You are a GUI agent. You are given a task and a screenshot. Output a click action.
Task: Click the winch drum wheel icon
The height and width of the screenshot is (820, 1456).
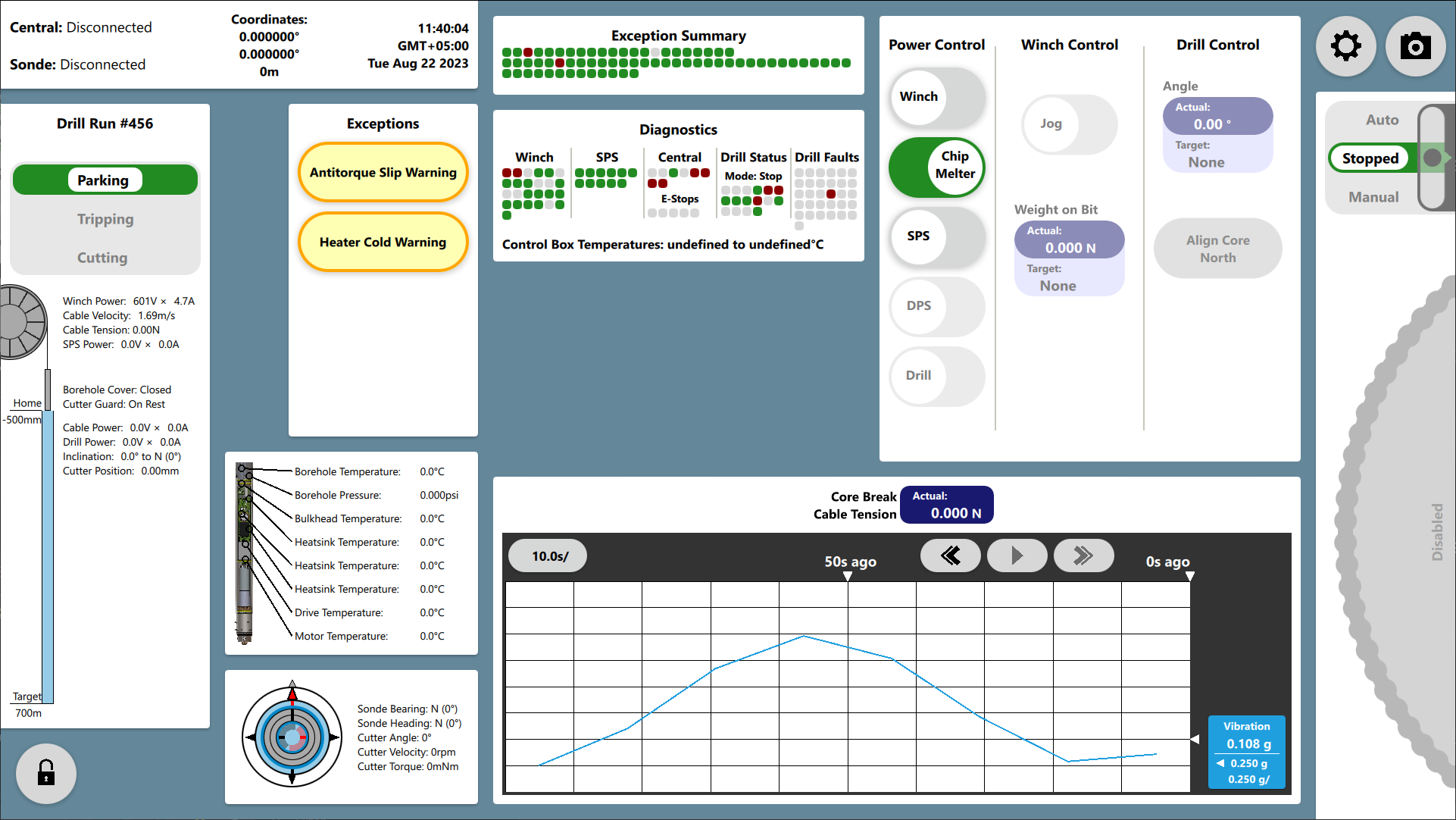pos(21,321)
